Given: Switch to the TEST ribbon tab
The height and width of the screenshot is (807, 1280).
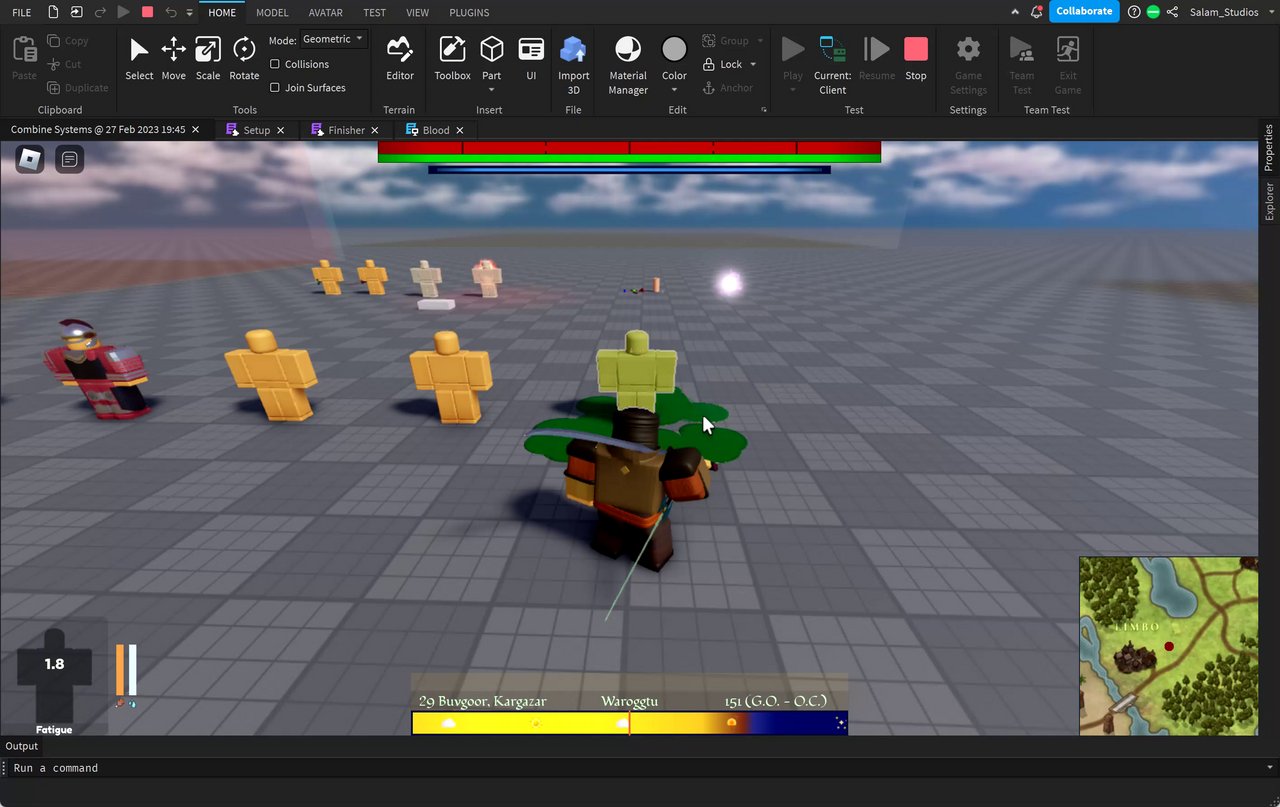Looking at the screenshot, I should tap(374, 12).
